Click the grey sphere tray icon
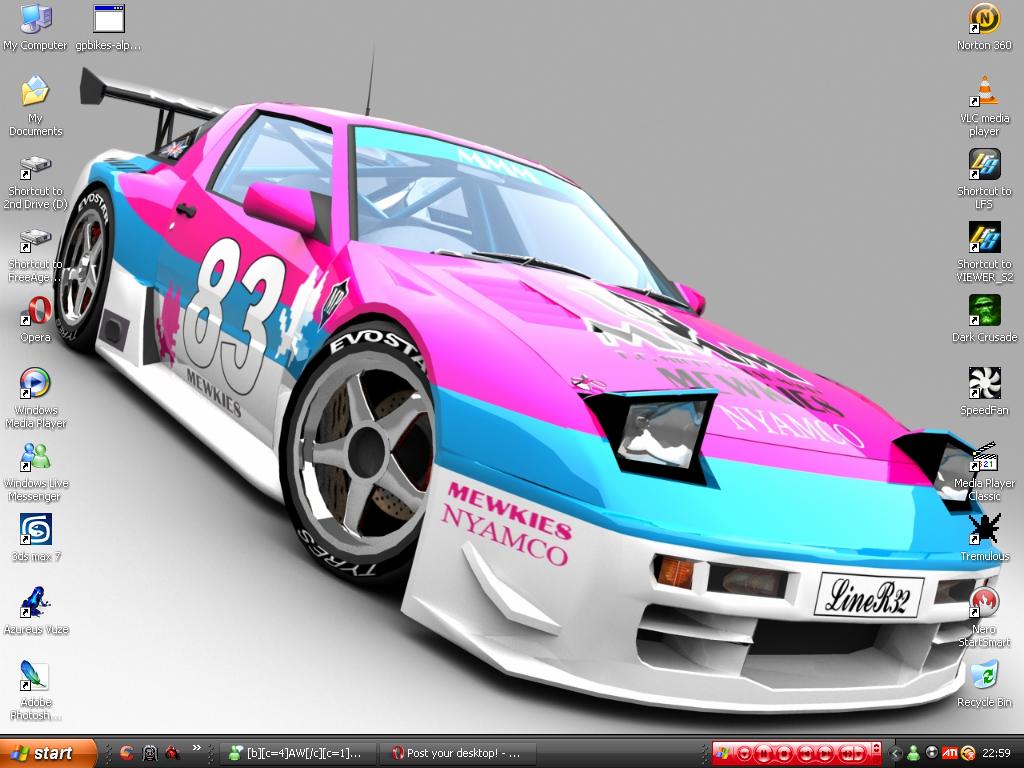Viewport: 1024px width, 768px height. click(932, 752)
